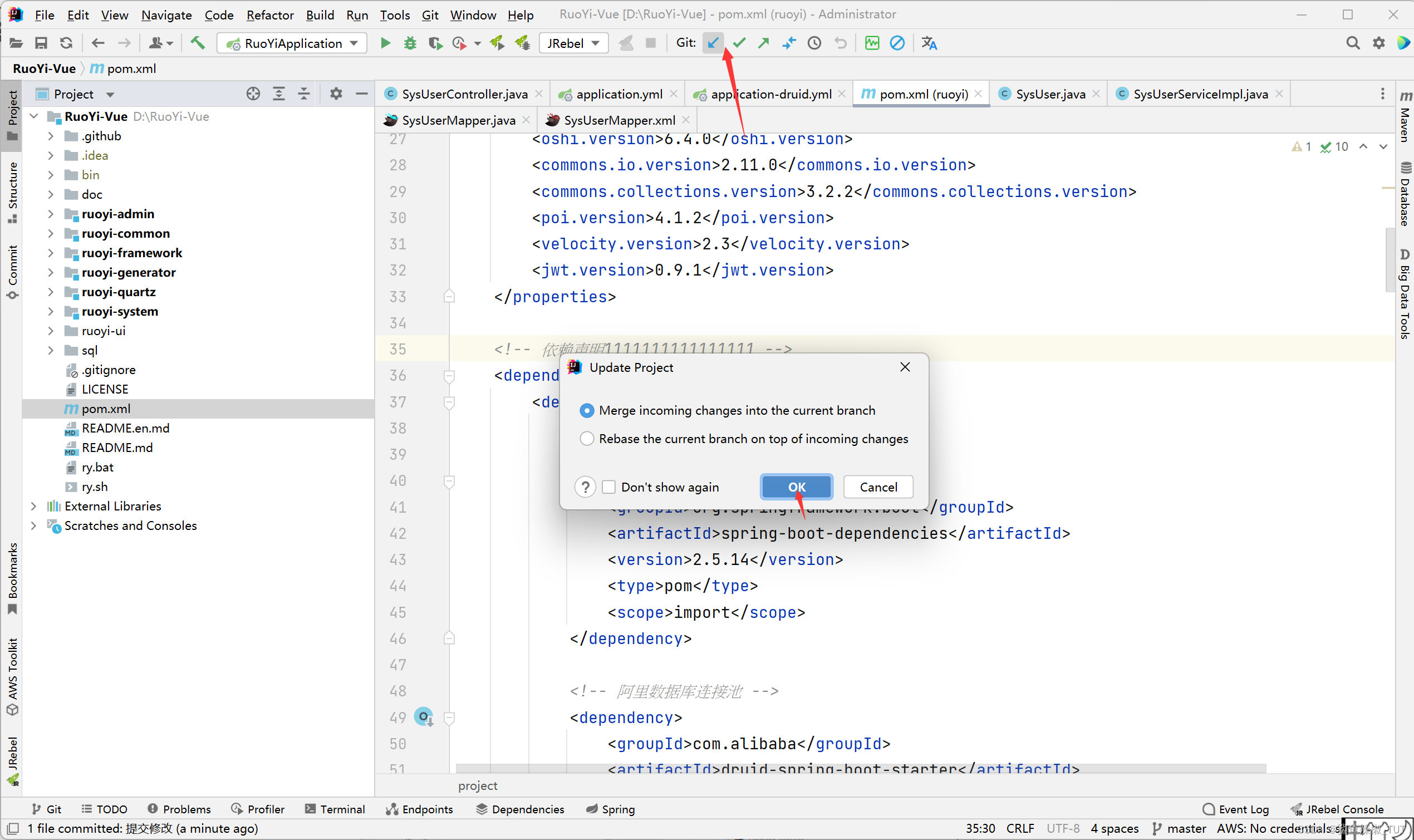The width and height of the screenshot is (1414, 840).
Task: Click Collapse All in Project panel
Action: 303,94
